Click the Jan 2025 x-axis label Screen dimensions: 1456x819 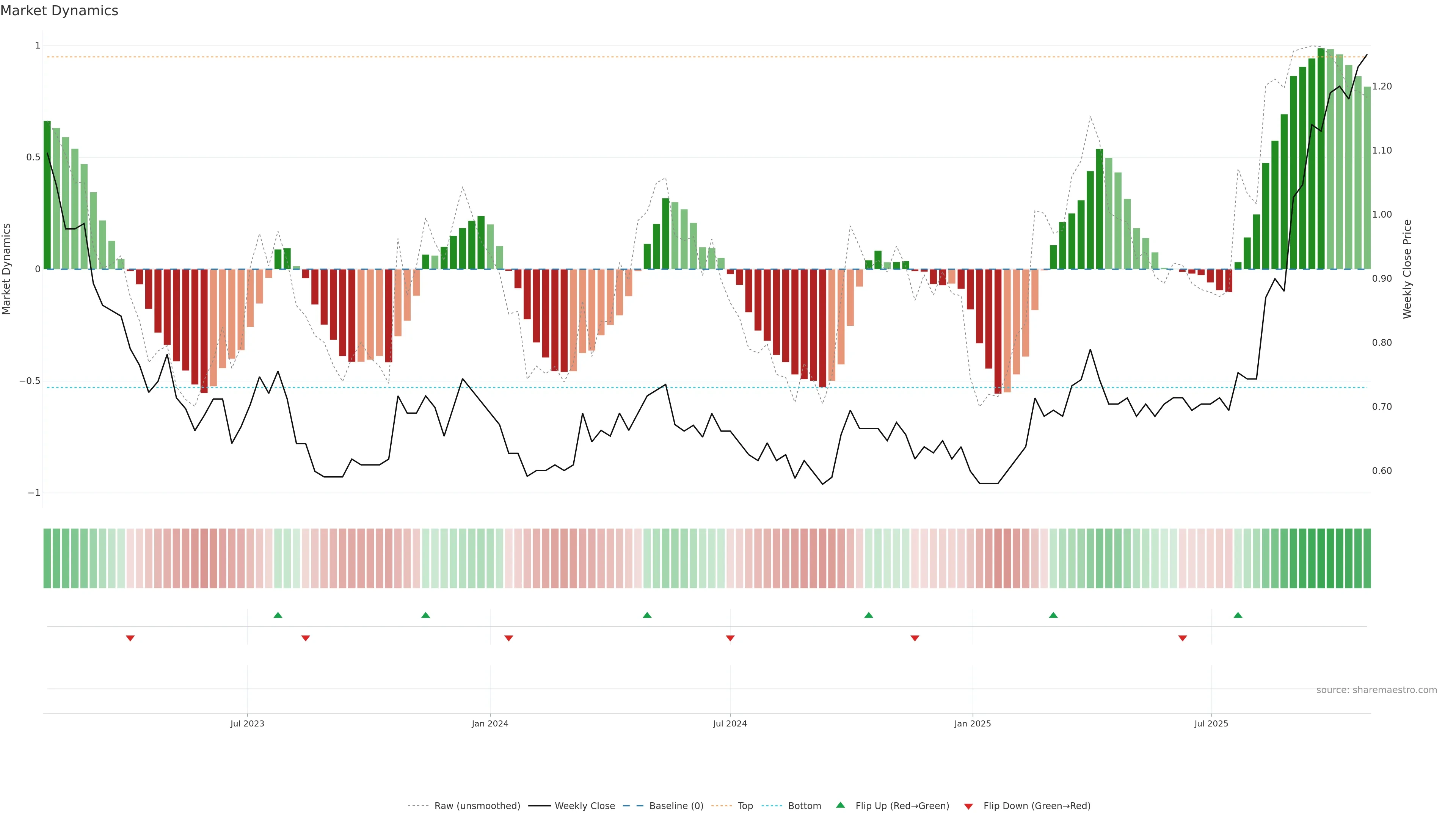point(972,723)
